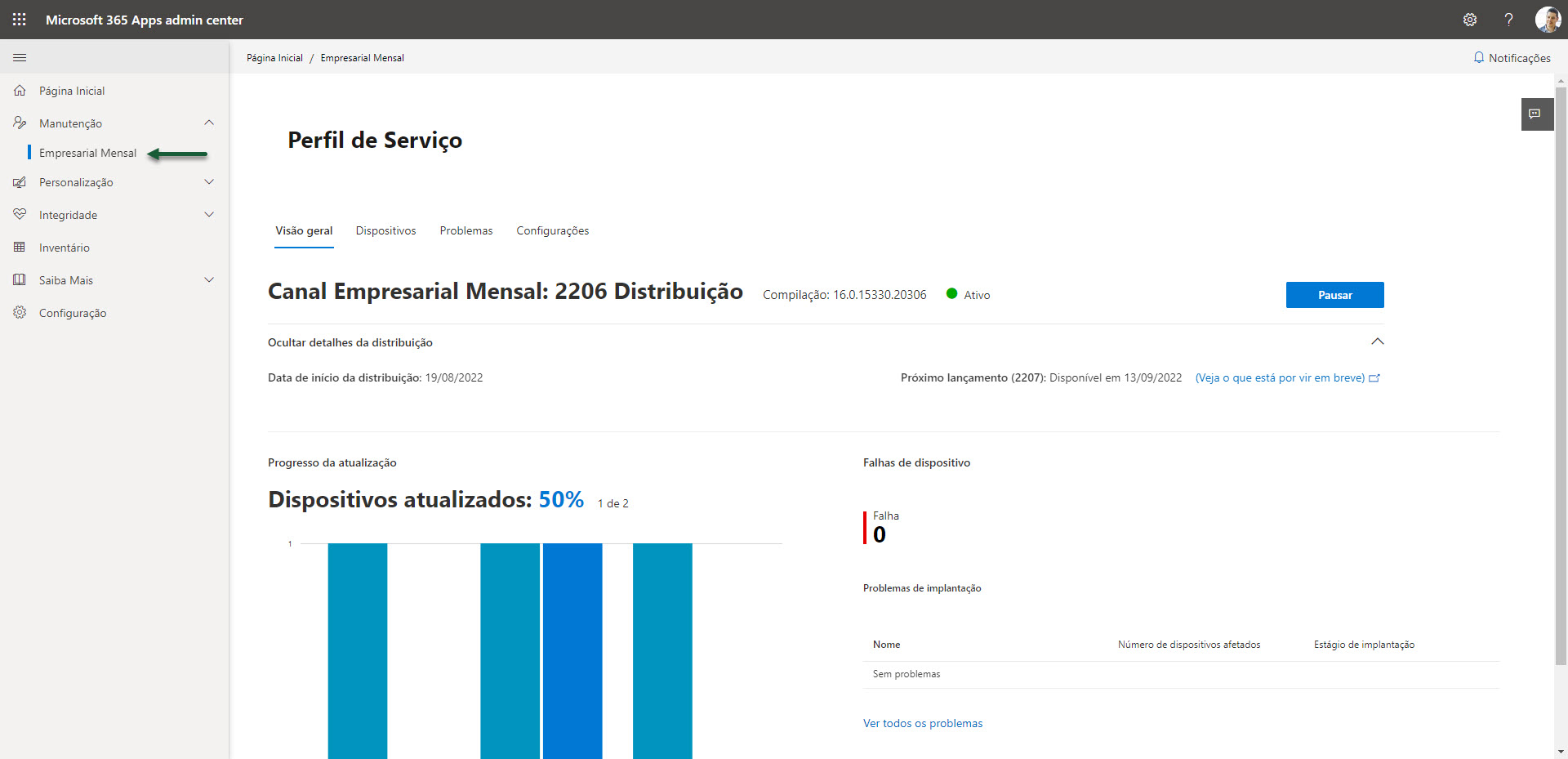This screenshot has height=759, width=1568.
Task: Switch to the Dispositivos tab
Action: 385,230
